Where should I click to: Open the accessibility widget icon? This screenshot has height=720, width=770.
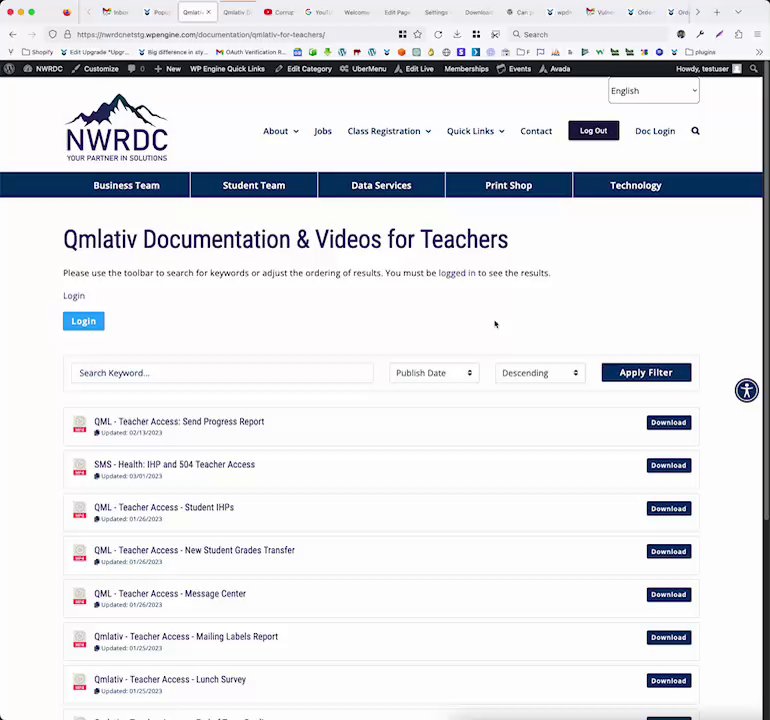[747, 390]
